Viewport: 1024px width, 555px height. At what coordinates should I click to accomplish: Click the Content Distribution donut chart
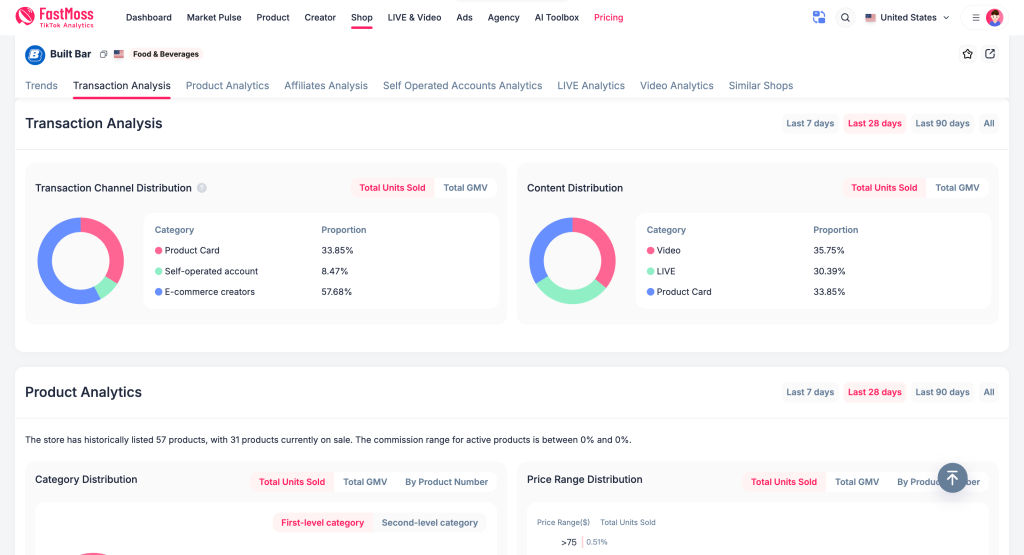point(572,261)
